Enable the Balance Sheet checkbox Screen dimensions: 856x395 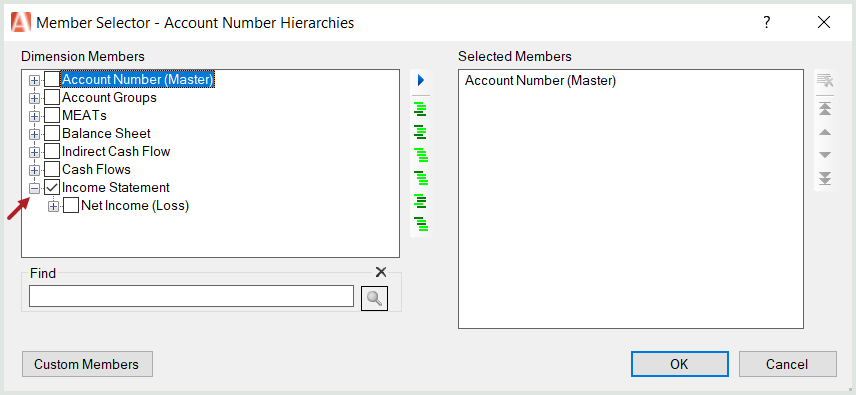pos(52,134)
